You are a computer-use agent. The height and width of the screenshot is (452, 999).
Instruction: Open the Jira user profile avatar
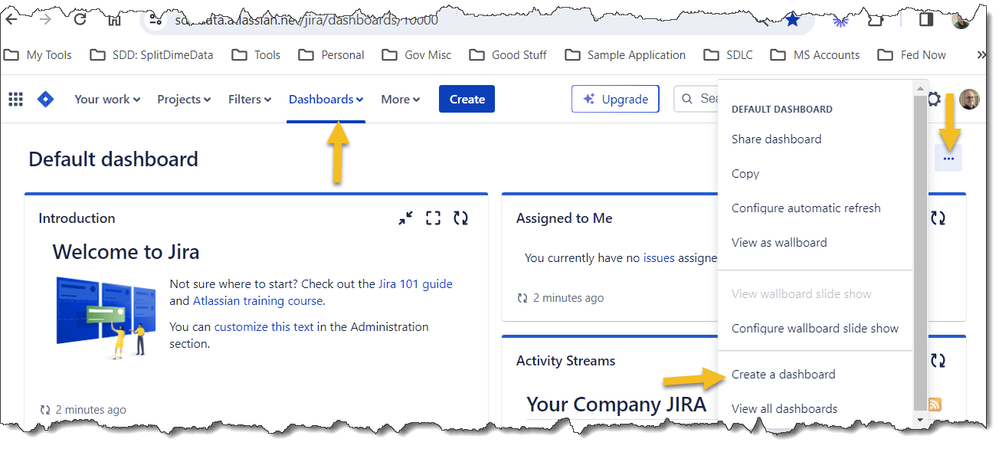[x=969, y=99]
